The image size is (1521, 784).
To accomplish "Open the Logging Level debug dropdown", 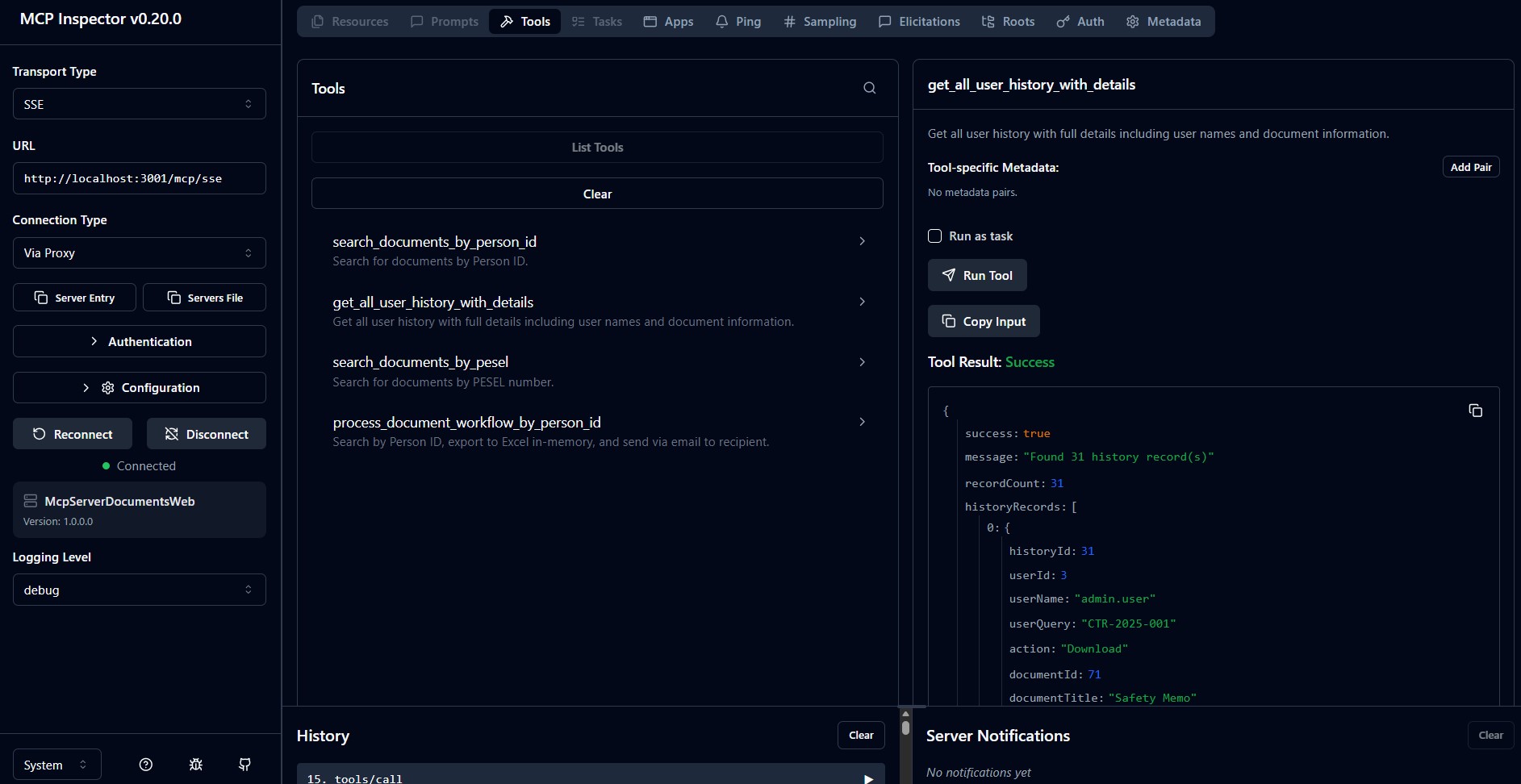I will 139,590.
